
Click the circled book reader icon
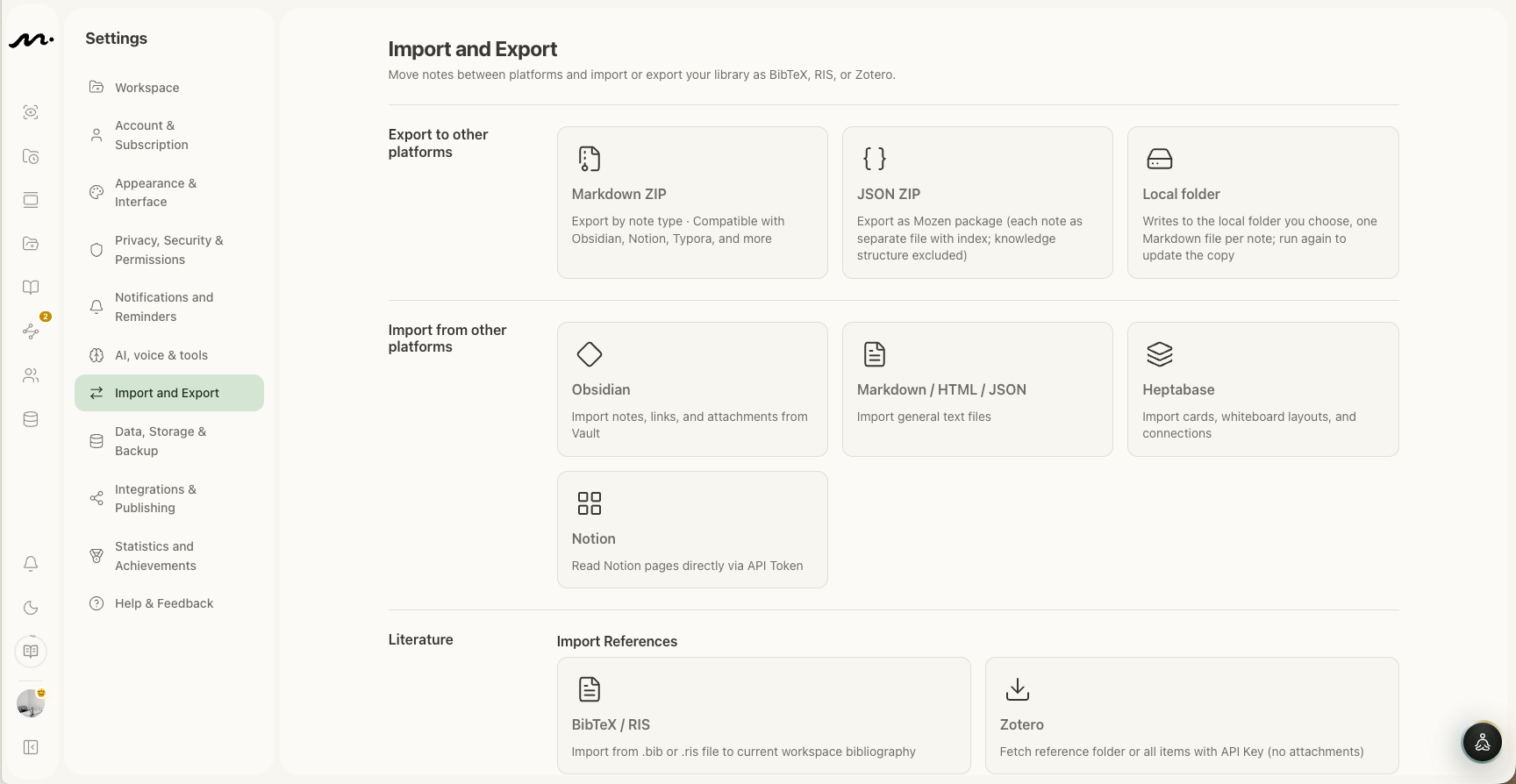point(31,652)
